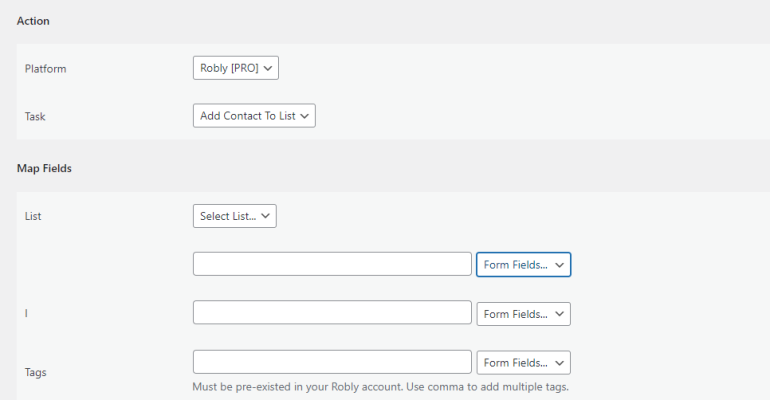
Task: Expand the Select List dropdown
Action: tap(235, 216)
